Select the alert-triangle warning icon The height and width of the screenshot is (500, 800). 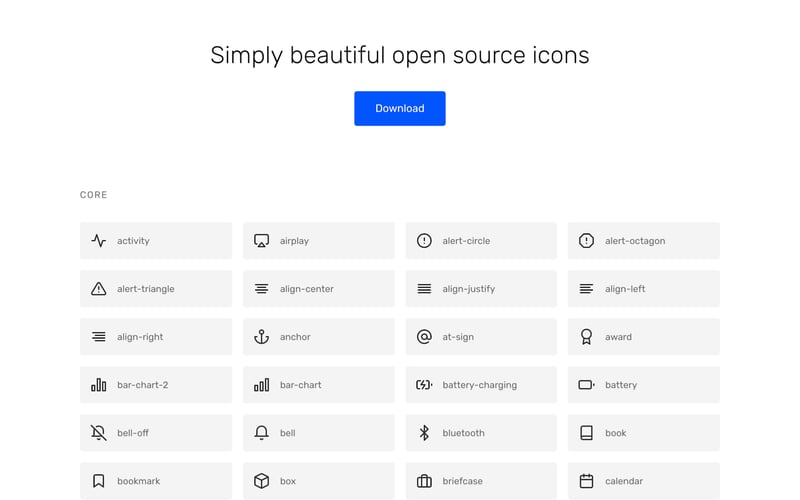98,288
